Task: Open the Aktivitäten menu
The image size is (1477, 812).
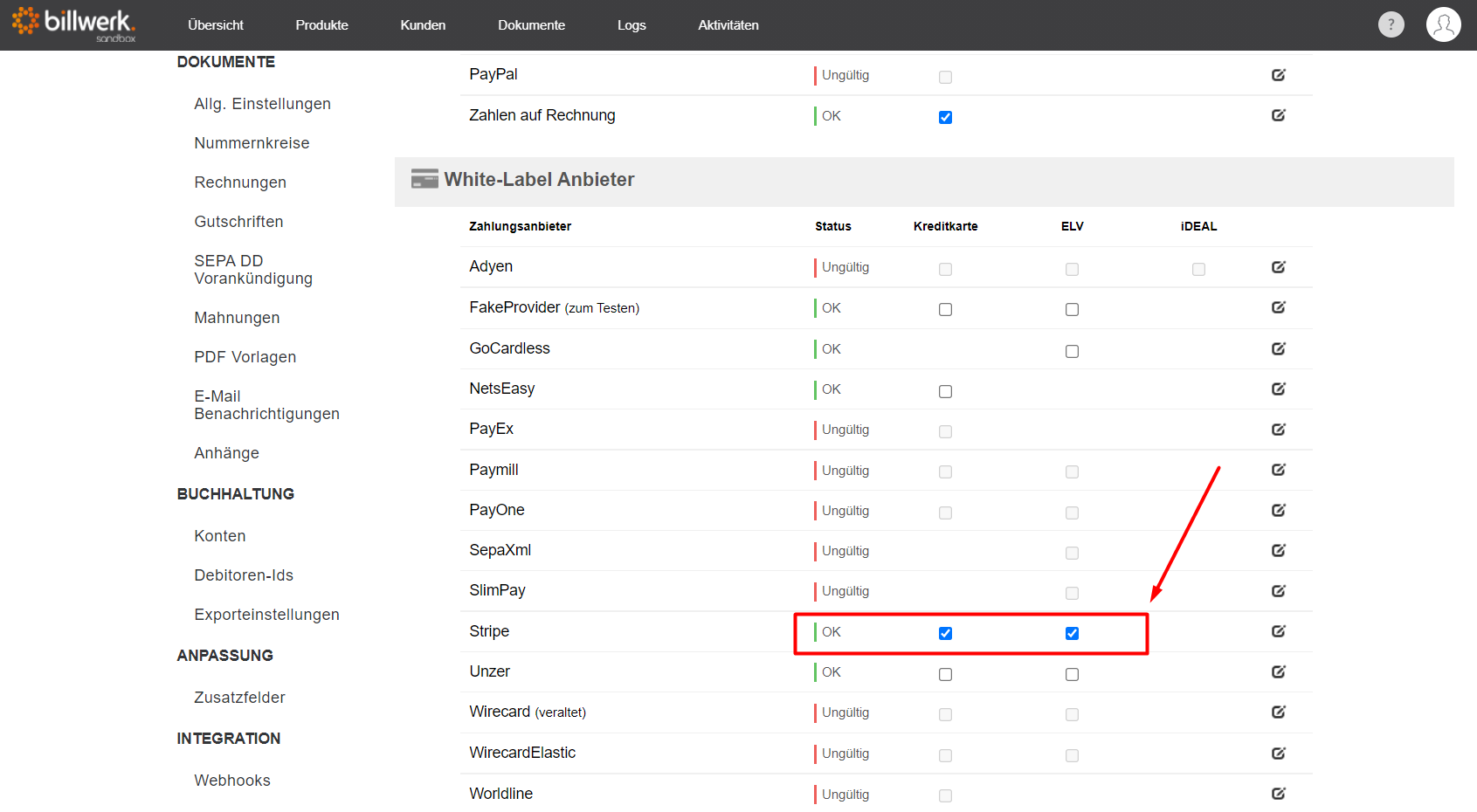Action: point(728,25)
